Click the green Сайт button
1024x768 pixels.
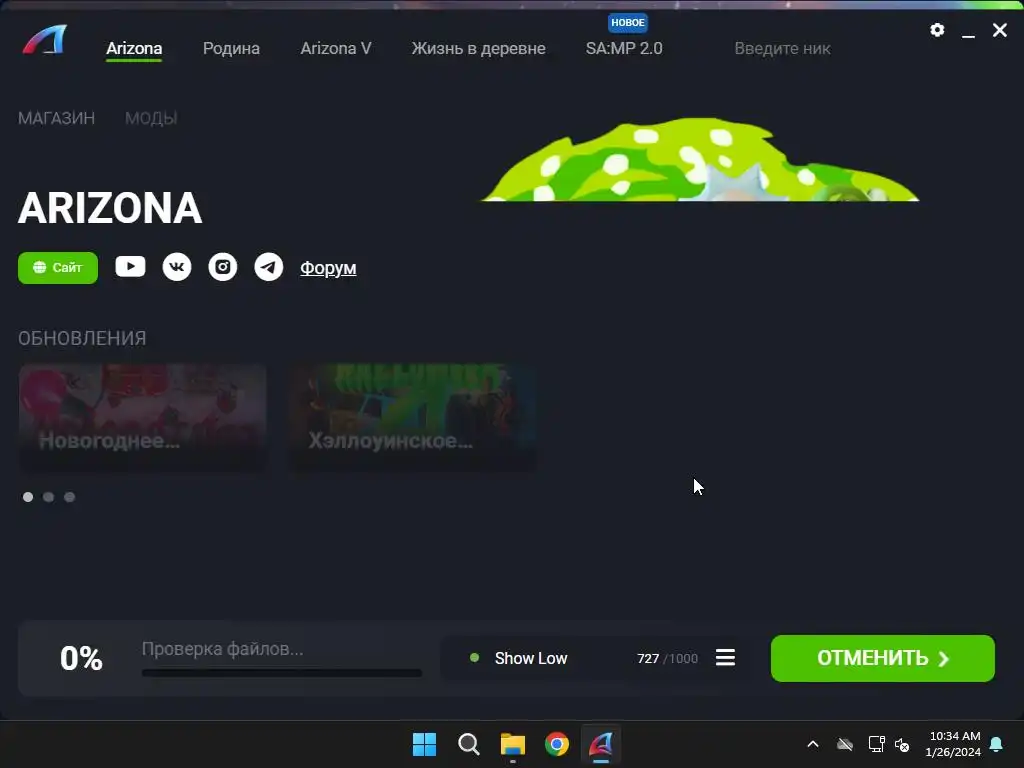click(x=58, y=268)
